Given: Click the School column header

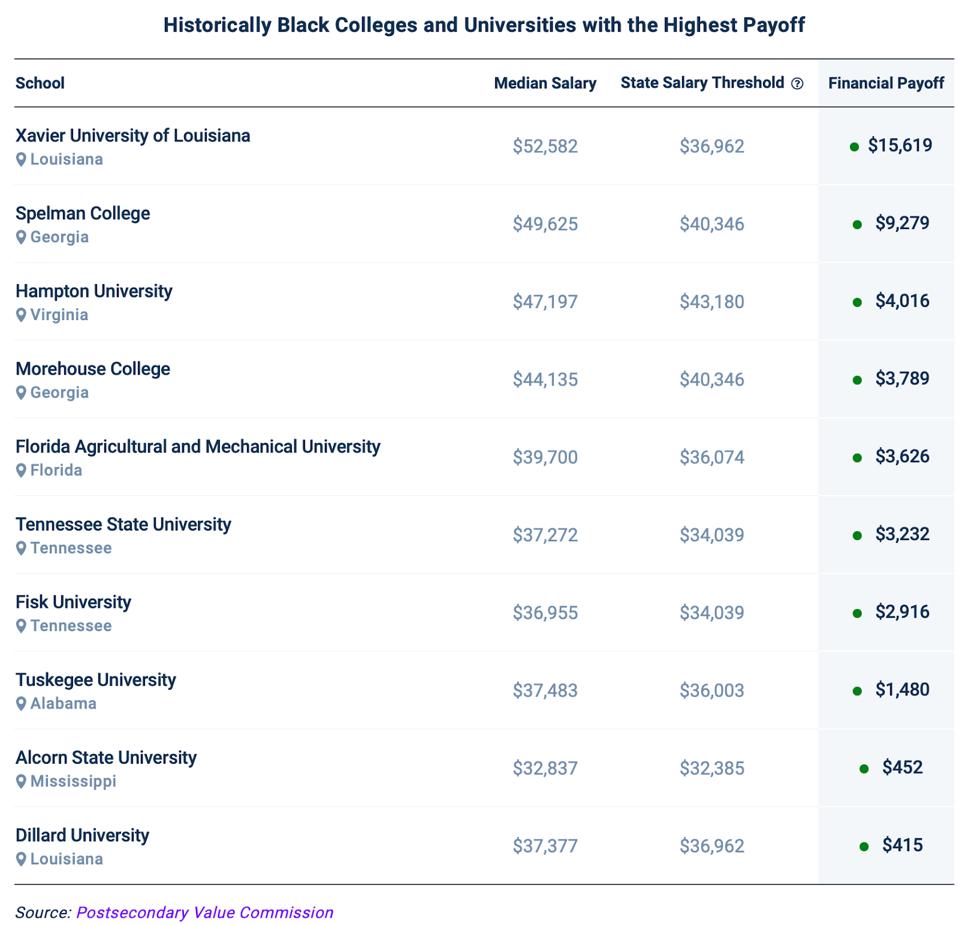Looking at the screenshot, I should pos(40,84).
